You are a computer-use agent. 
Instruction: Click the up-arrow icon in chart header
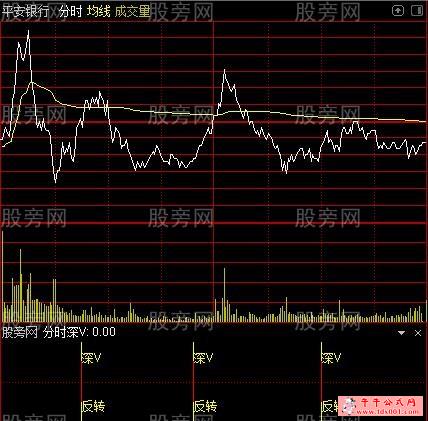coord(398,11)
